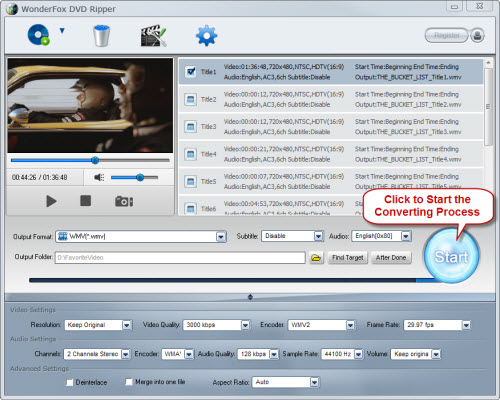Image resolution: width=500 pixels, height=400 pixels.
Task: Click the trash bin clear list icon
Action: point(101,35)
